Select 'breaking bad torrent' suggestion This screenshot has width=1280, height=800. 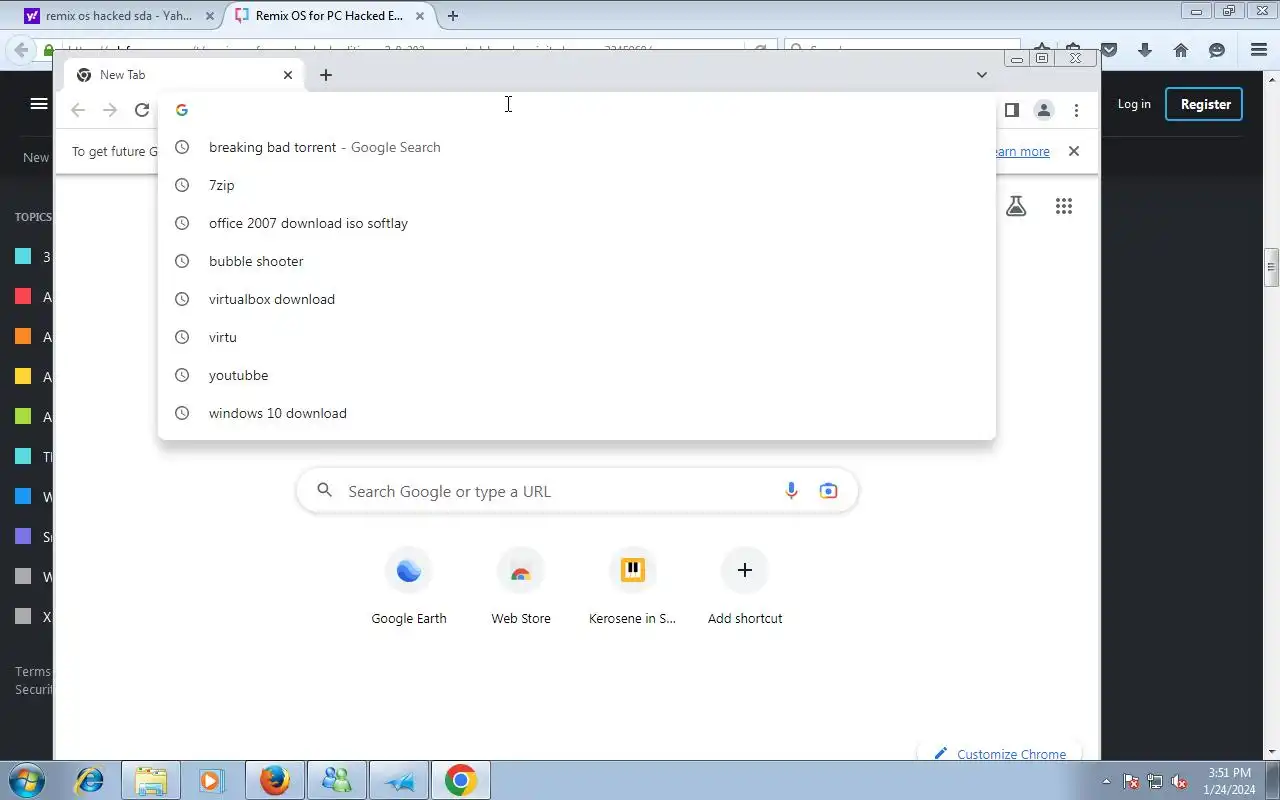577,147
